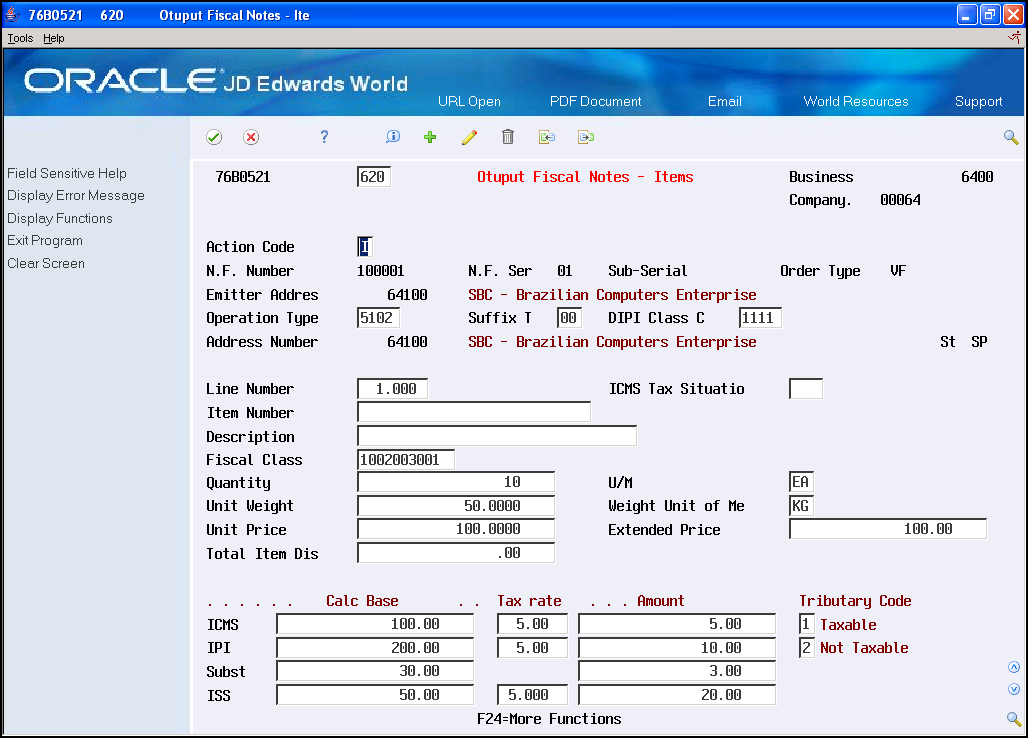Click the Quantity field
The height and width of the screenshot is (738, 1028).
(456, 482)
